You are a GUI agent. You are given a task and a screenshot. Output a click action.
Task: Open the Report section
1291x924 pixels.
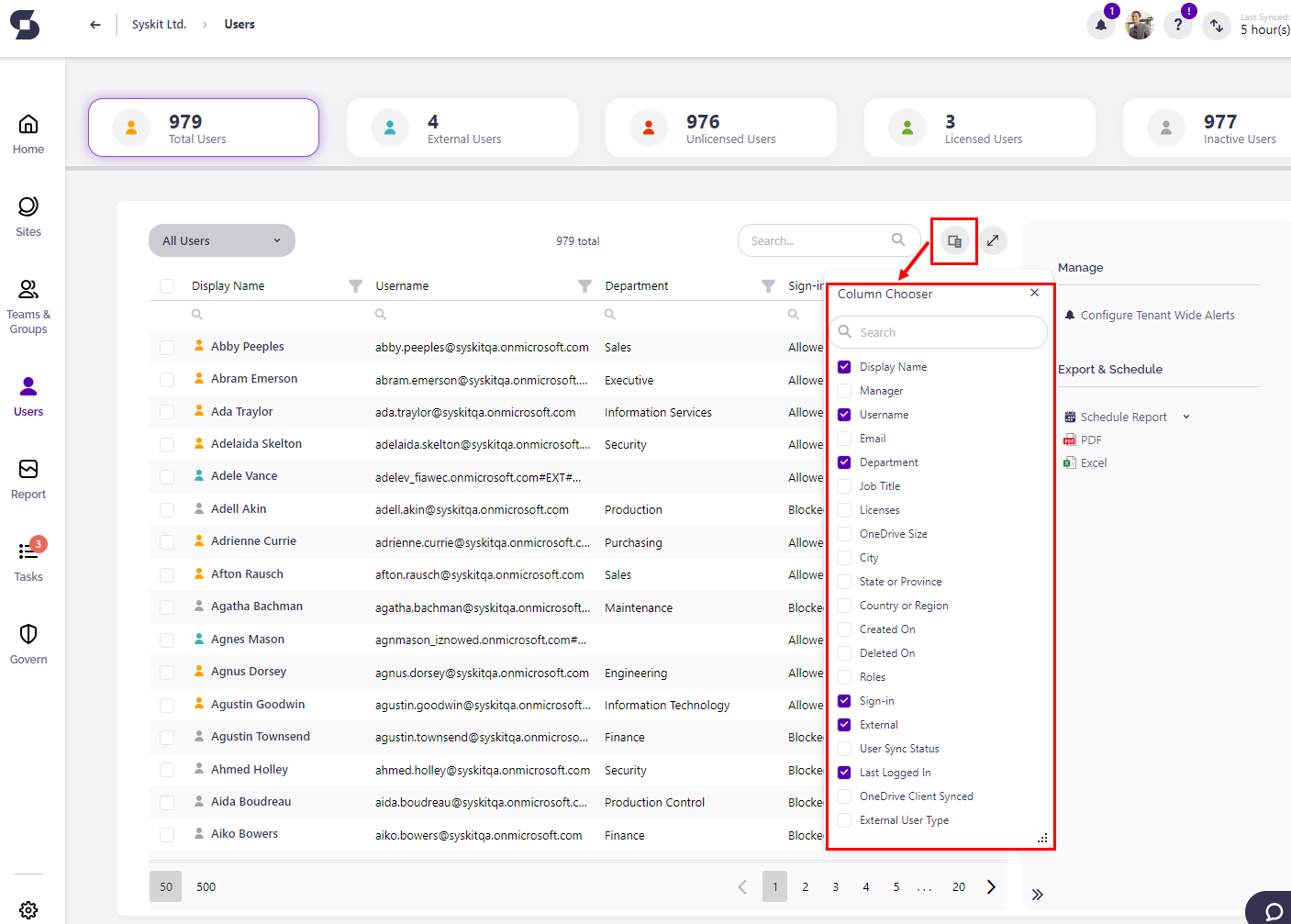tap(28, 478)
